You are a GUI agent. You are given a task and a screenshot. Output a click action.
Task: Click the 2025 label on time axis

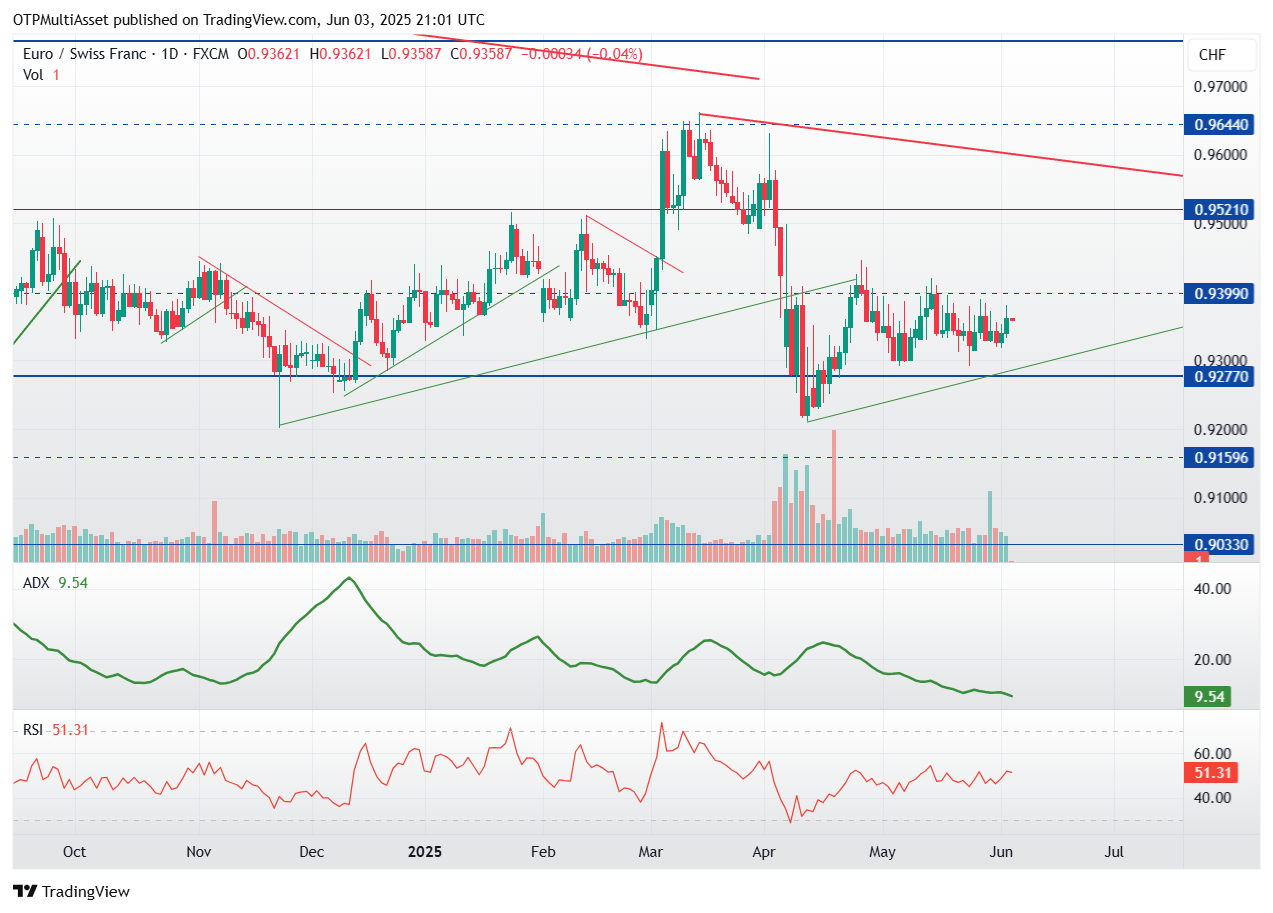click(424, 852)
